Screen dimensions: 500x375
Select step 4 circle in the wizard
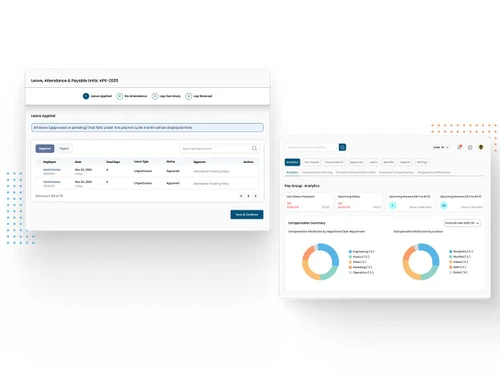[189, 96]
